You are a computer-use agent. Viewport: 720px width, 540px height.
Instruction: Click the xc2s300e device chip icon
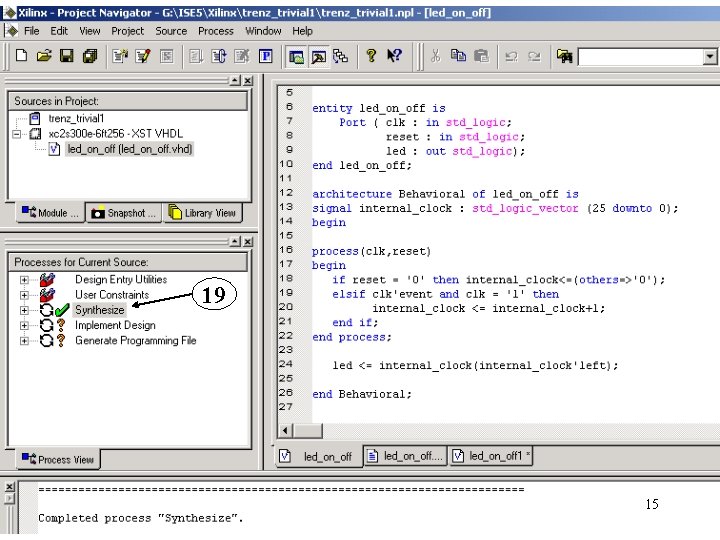pyautogui.click(x=35, y=134)
